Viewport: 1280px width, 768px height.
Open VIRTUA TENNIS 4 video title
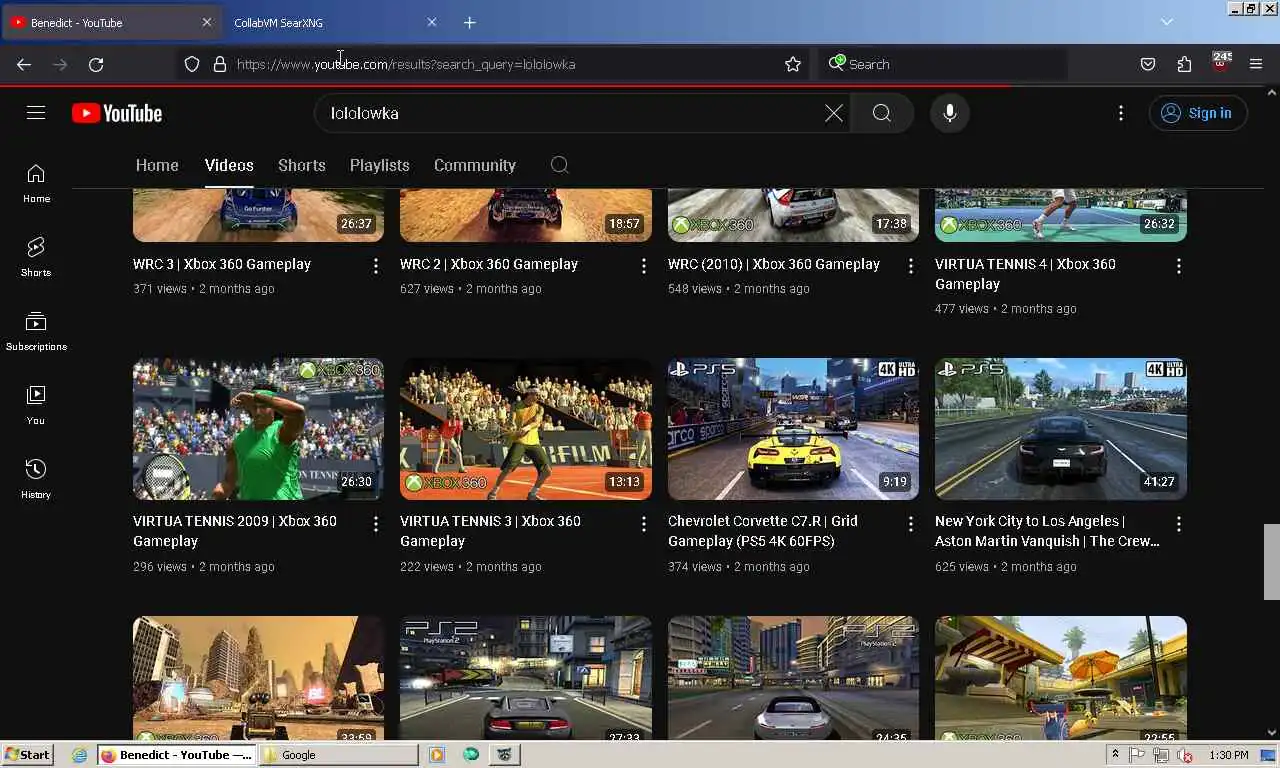point(1025,274)
